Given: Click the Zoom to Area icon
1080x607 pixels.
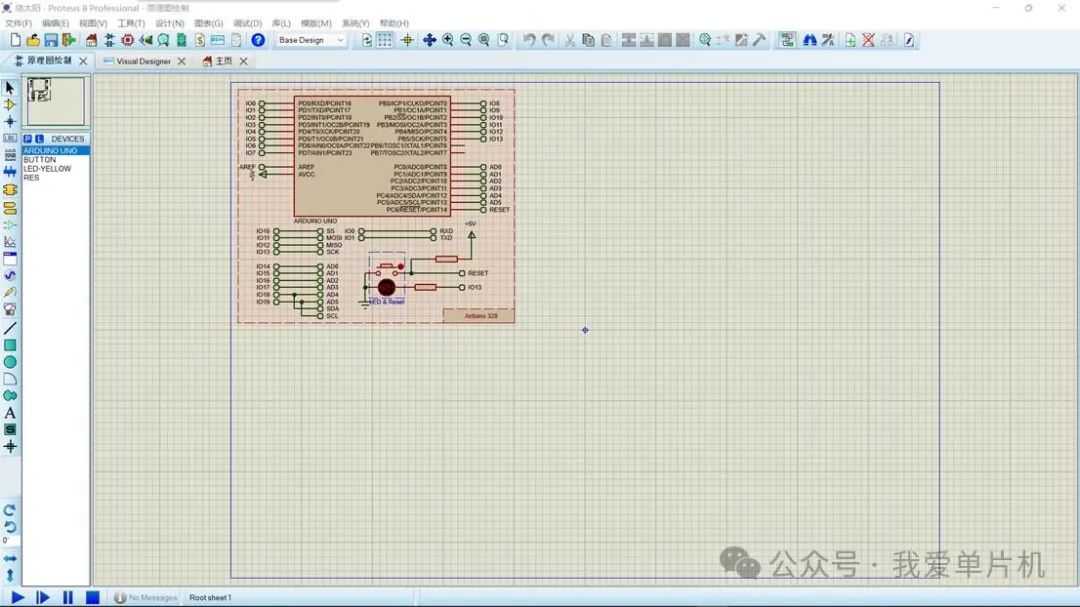Looking at the screenshot, I should (503, 40).
